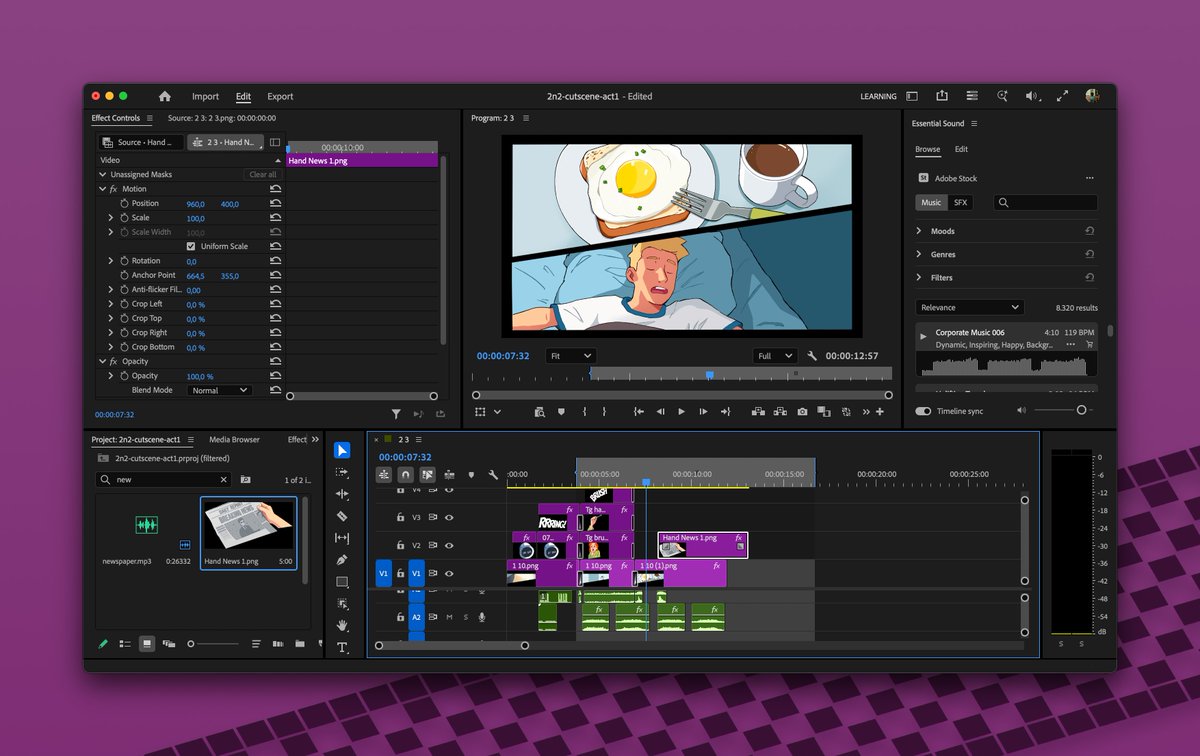Image resolution: width=1200 pixels, height=756 pixels.
Task: Step forward one frame
Action: click(703, 411)
